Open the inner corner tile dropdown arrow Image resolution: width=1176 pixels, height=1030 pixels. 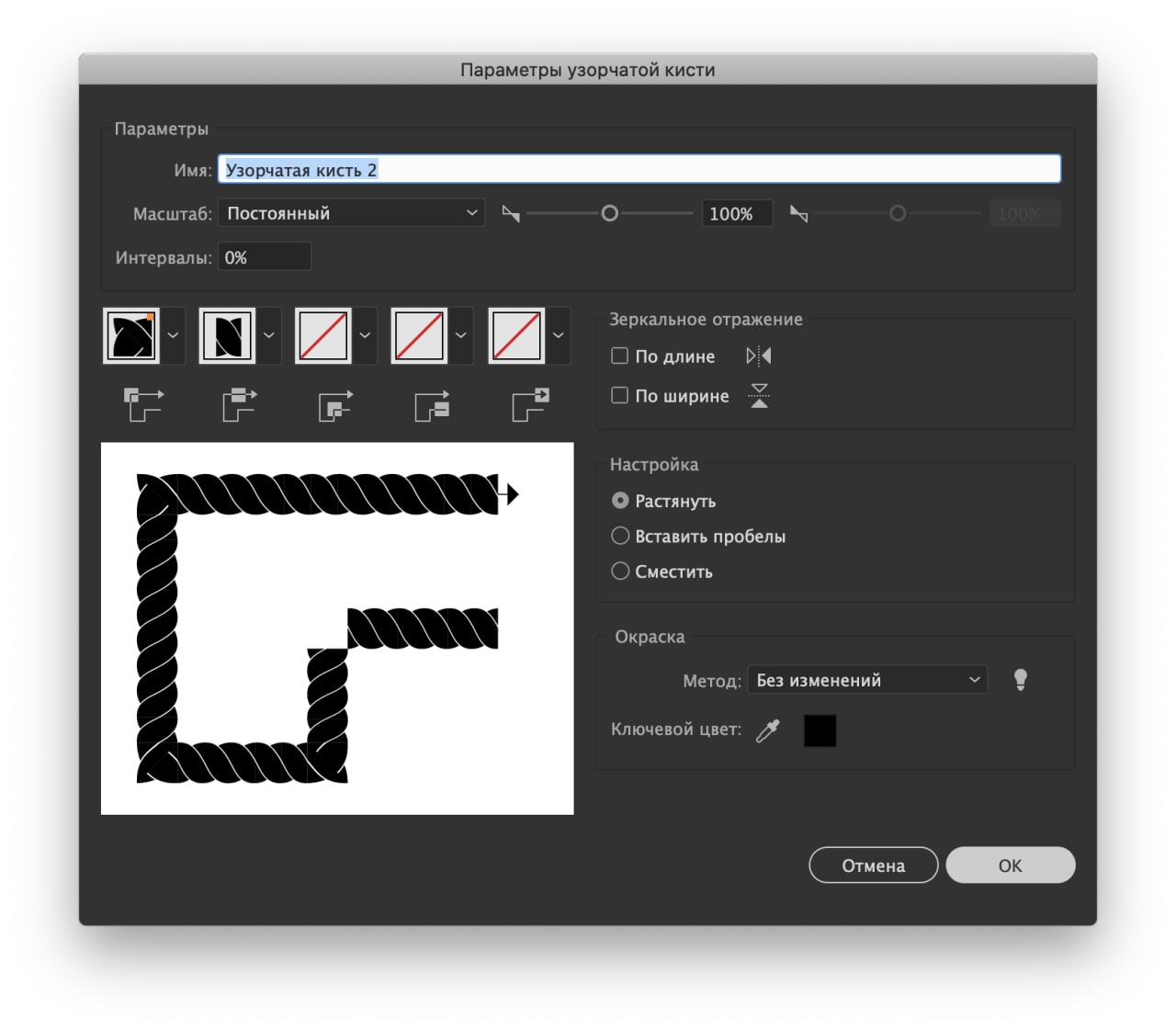(365, 335)
